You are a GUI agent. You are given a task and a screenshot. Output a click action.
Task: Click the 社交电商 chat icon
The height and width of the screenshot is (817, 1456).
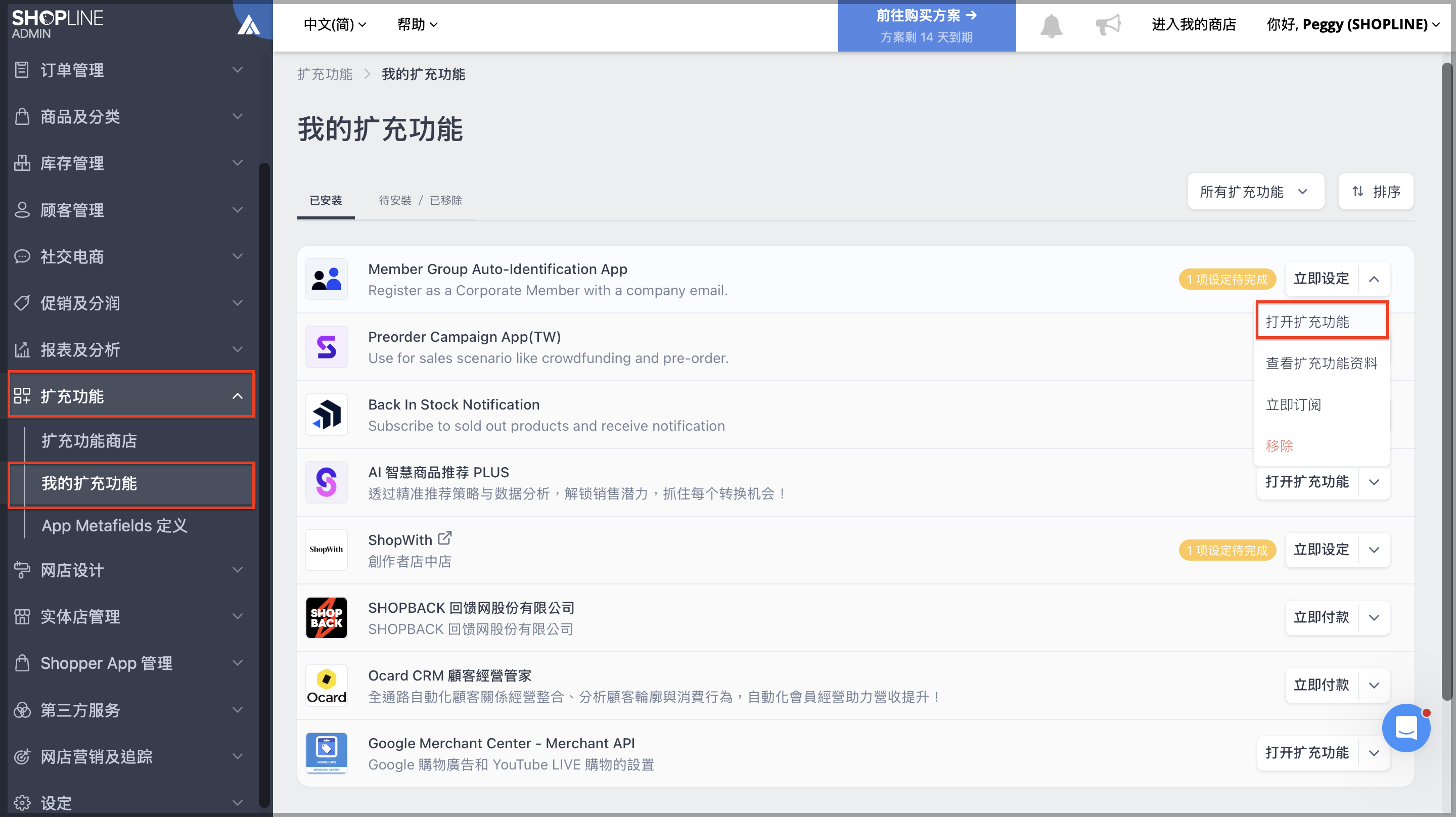(x=21, y=256)
